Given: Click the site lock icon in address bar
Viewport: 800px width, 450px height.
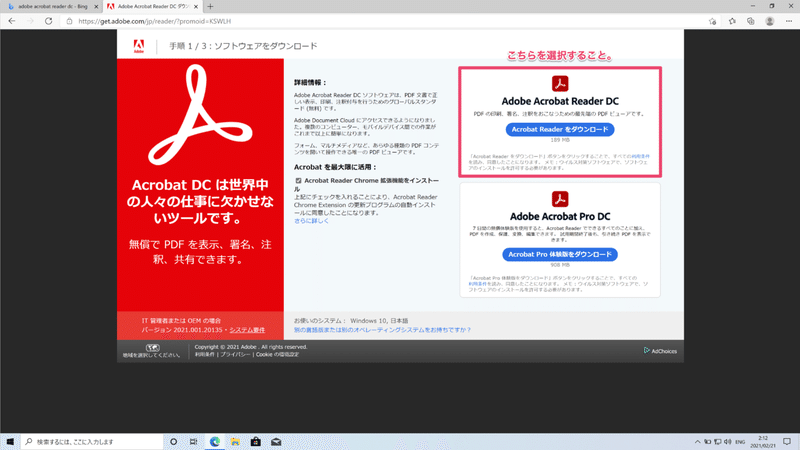Looking at the screenshot, I should coord(69,21).
